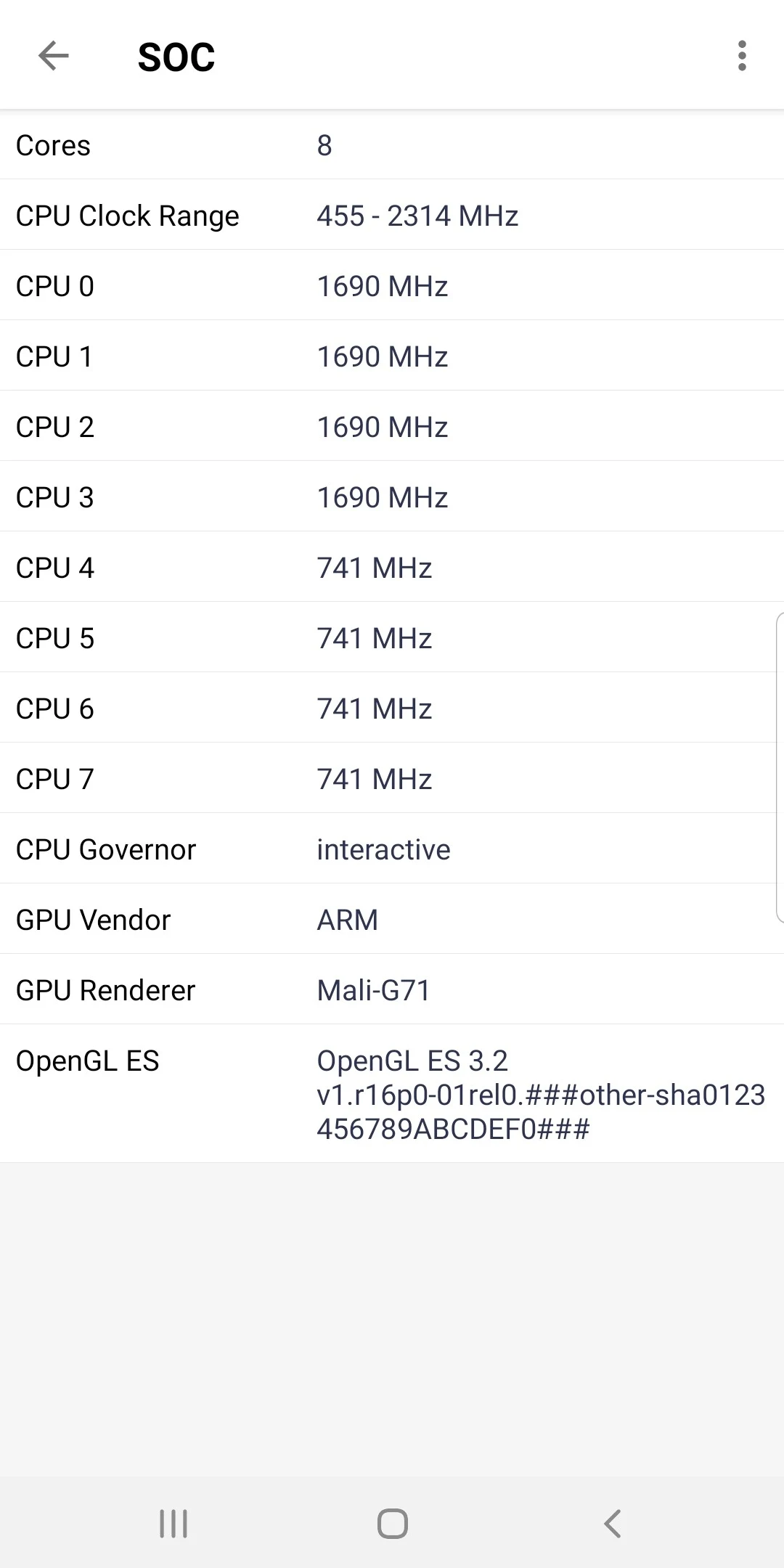The height and width of the screenshot is (1568, 784).
Task: Tap the CPU Clock Range row
Action: 392,216
